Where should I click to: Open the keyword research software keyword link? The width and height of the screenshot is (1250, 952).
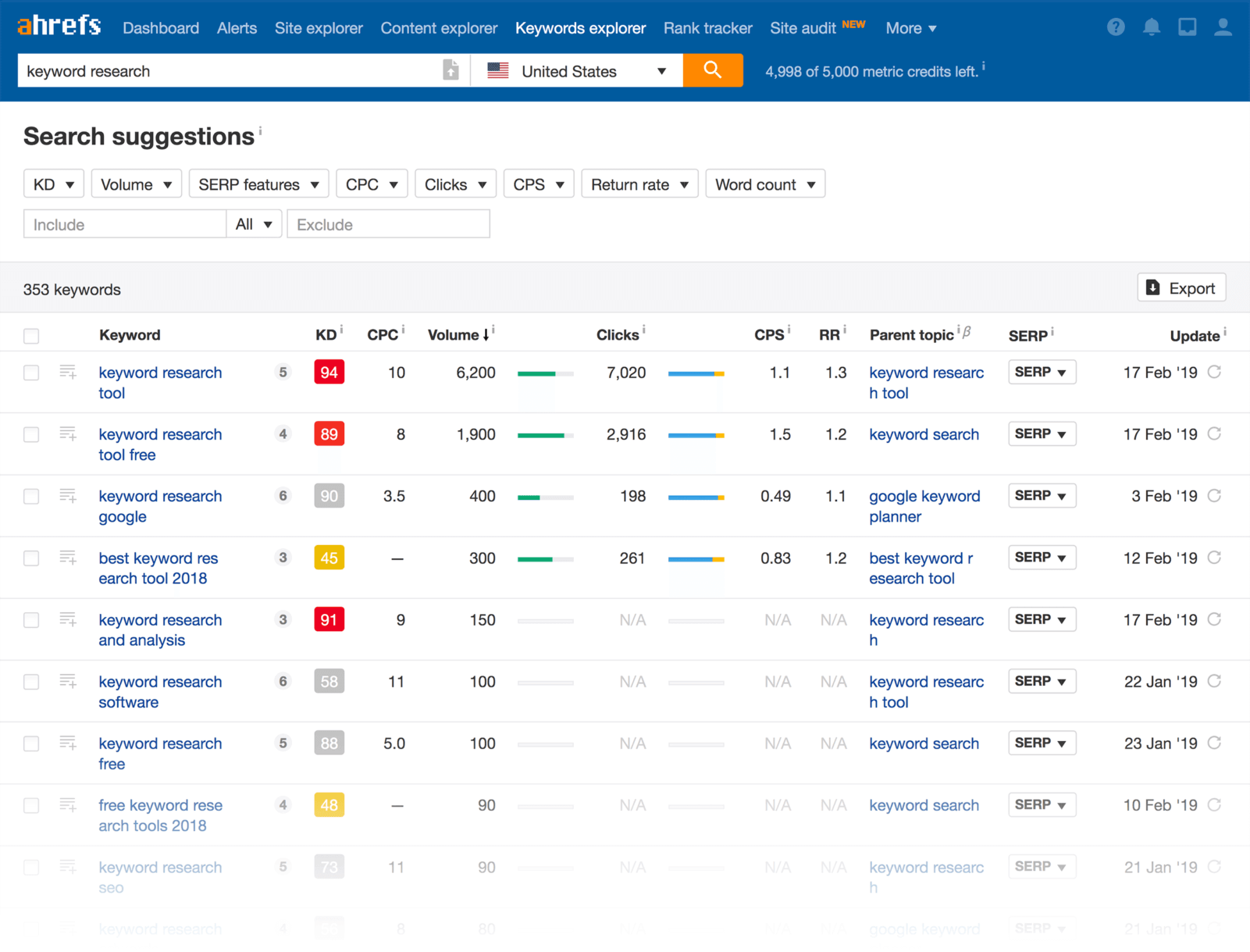[x=160, y=692]
